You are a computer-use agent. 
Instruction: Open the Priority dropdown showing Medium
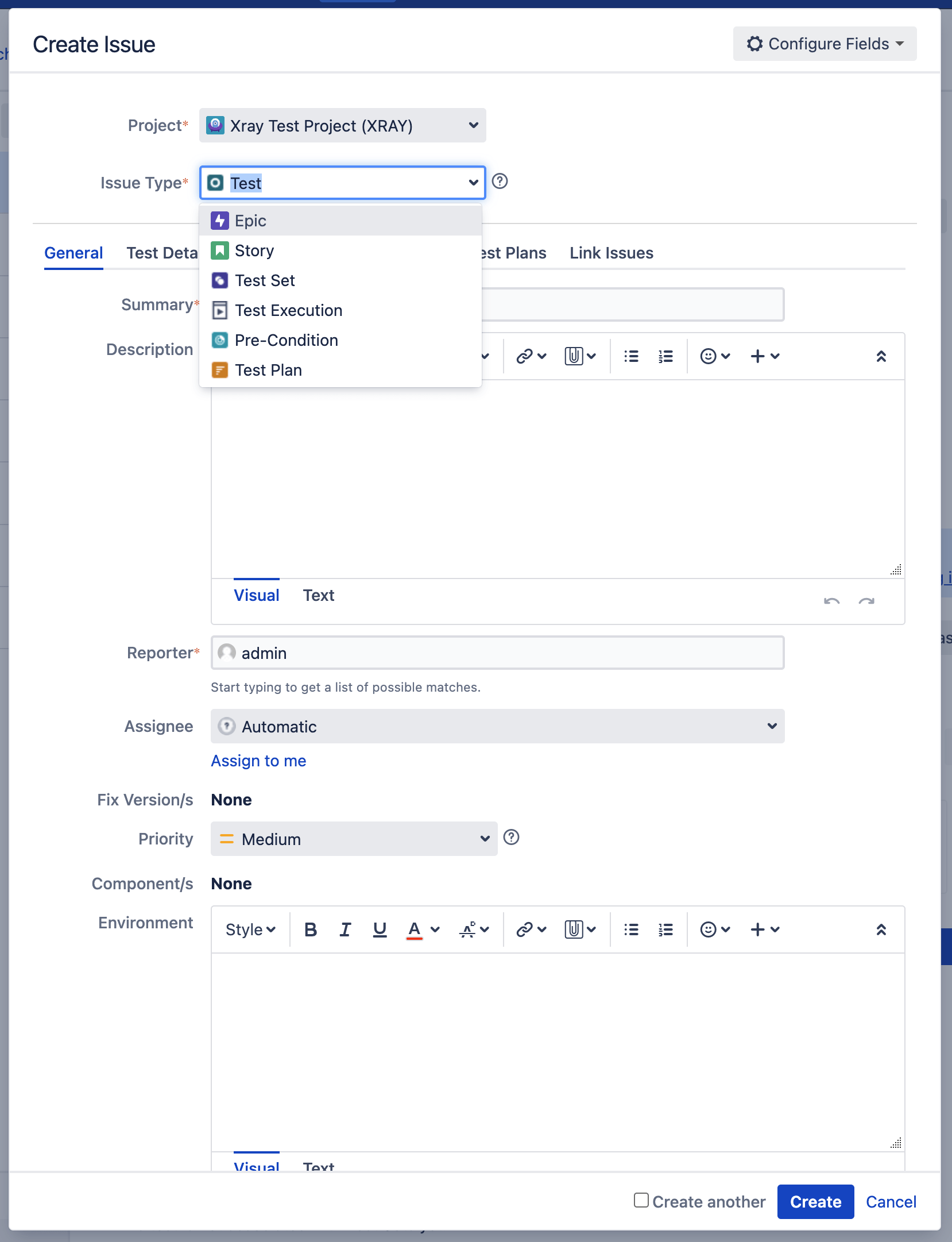pyautogui.click(x=354, y=839)
